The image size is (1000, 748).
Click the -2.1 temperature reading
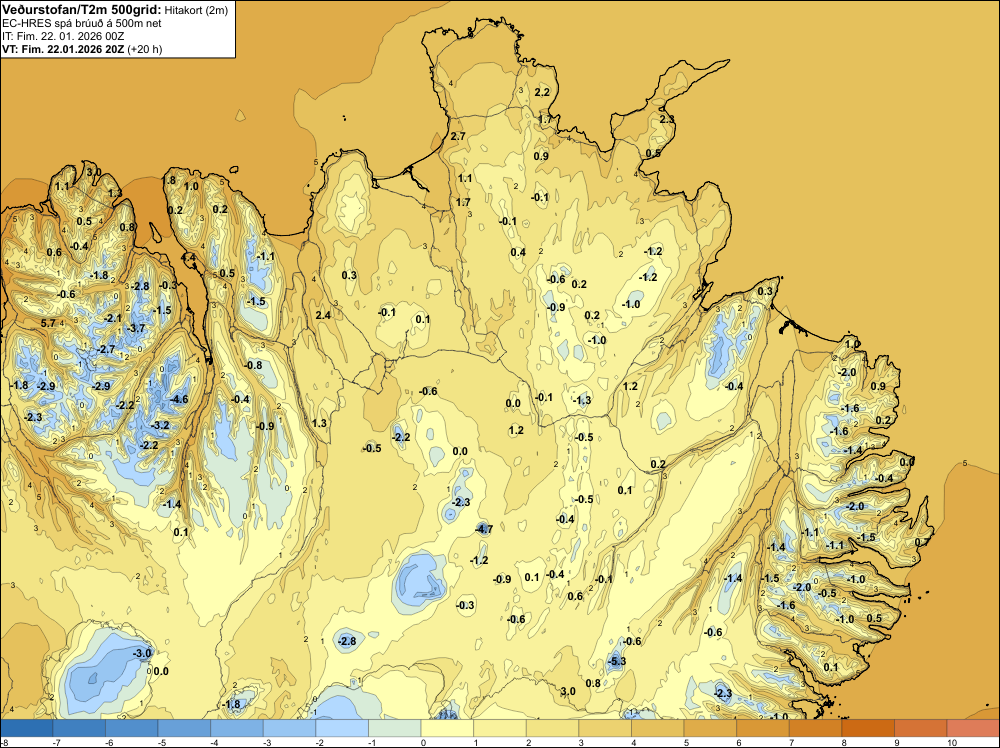coord(113,318)
